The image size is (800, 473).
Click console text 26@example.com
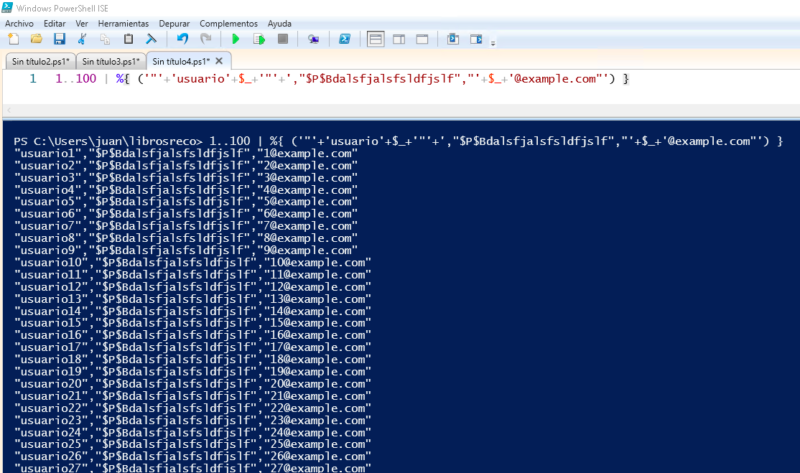pos(318,456)
